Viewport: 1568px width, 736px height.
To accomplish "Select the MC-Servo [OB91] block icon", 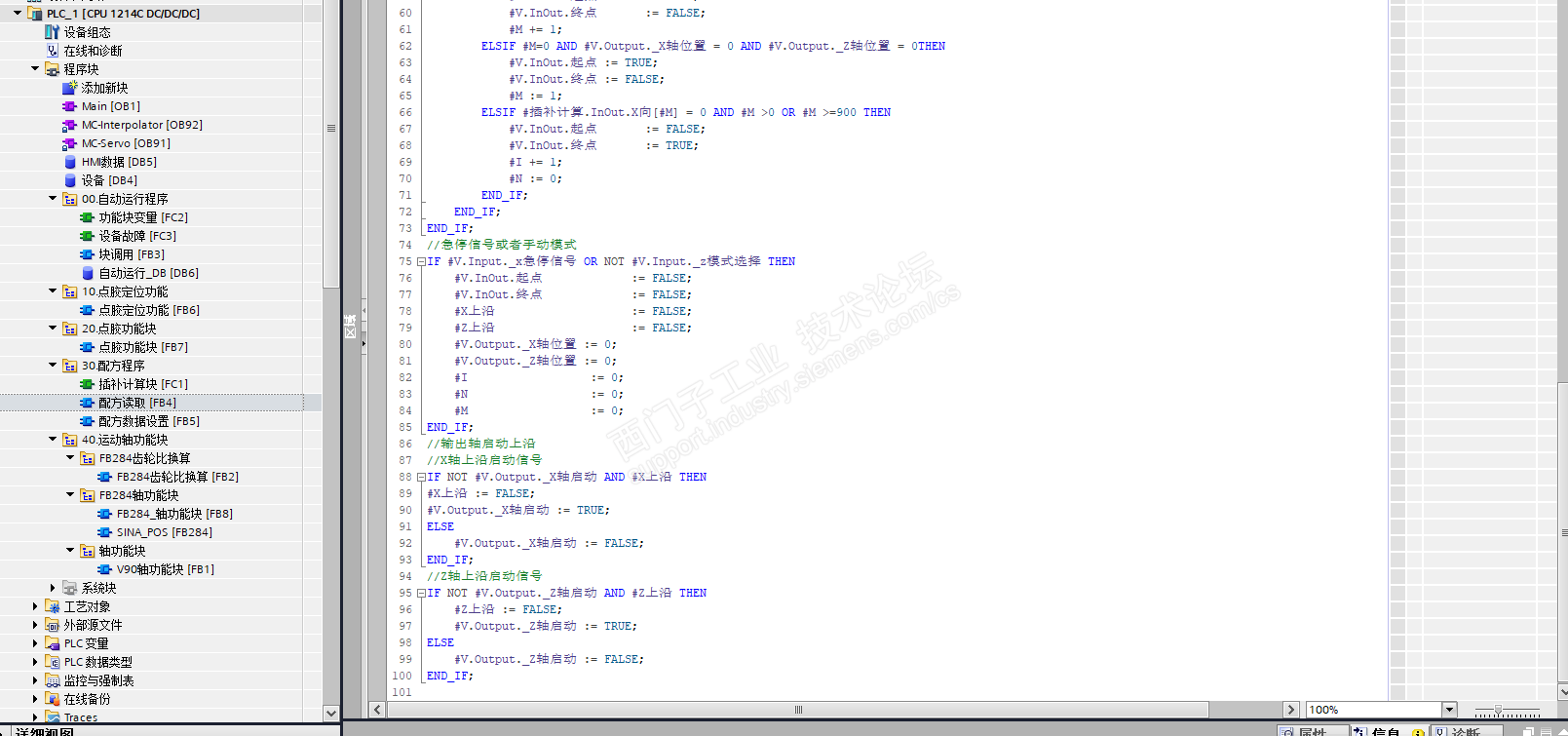I will click(70, 143).
